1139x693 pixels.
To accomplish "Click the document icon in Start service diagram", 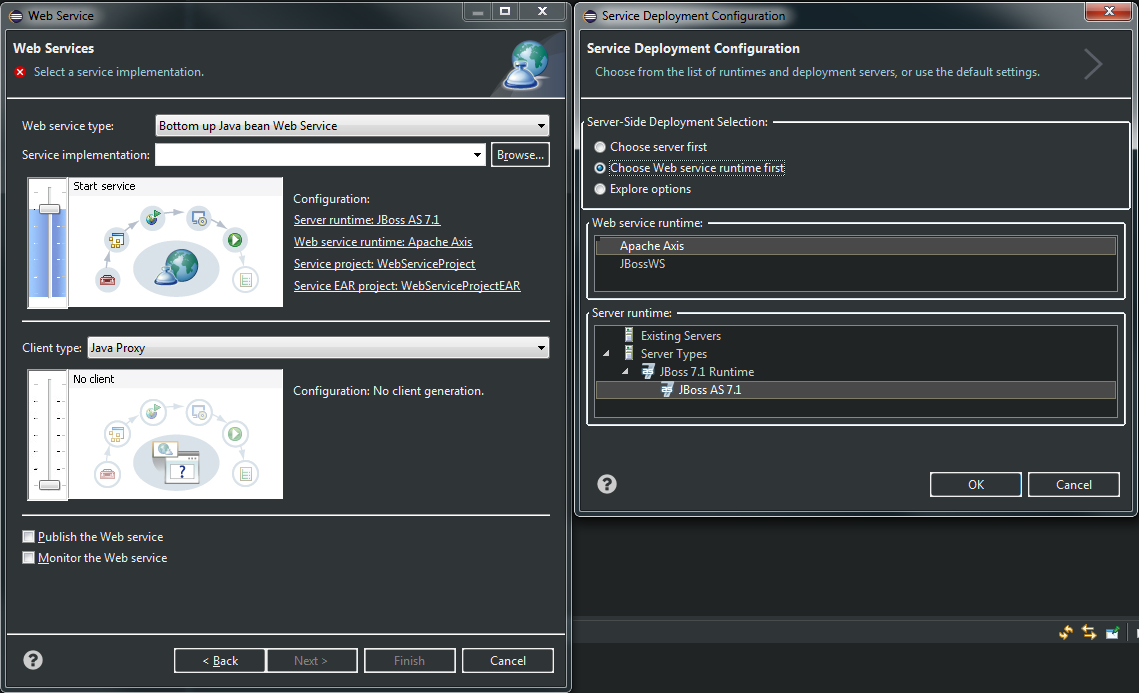I will tap(246, 280).
